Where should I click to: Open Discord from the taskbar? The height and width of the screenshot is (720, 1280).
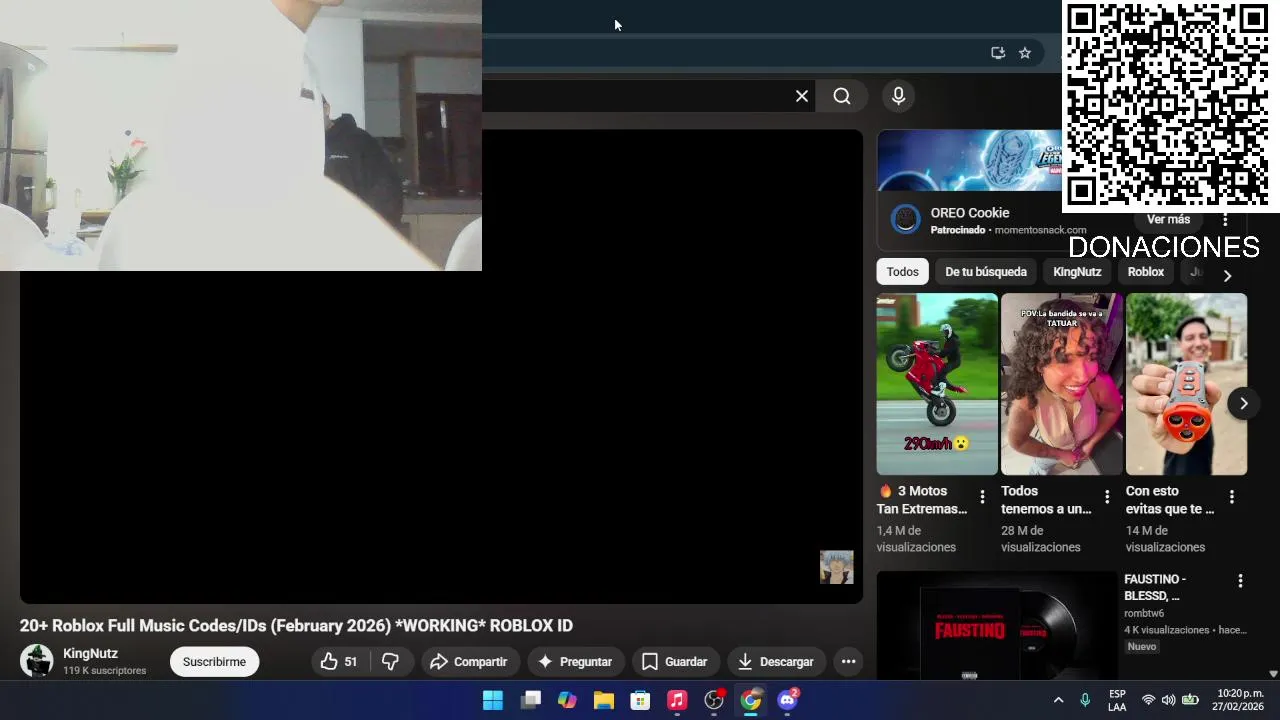coord(788,700)
